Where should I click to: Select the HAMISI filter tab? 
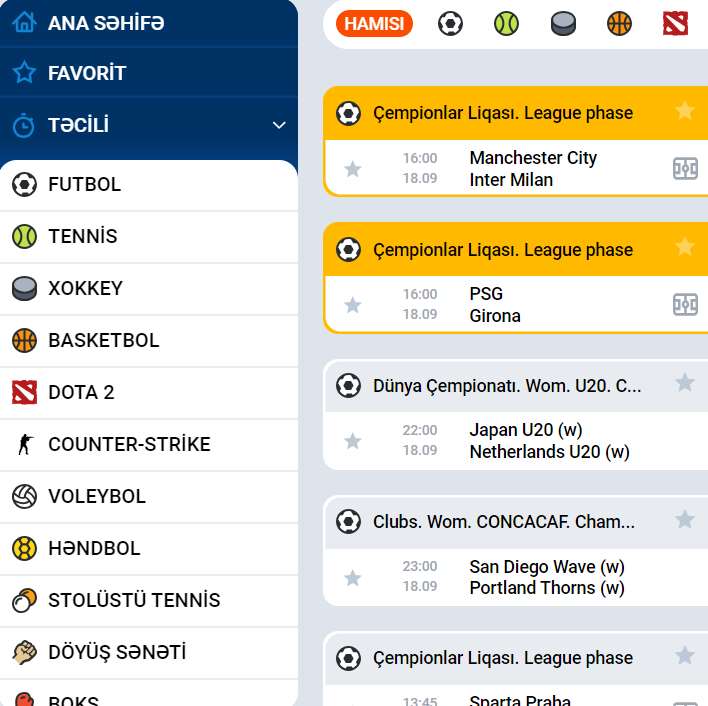(x=374, y=23)
